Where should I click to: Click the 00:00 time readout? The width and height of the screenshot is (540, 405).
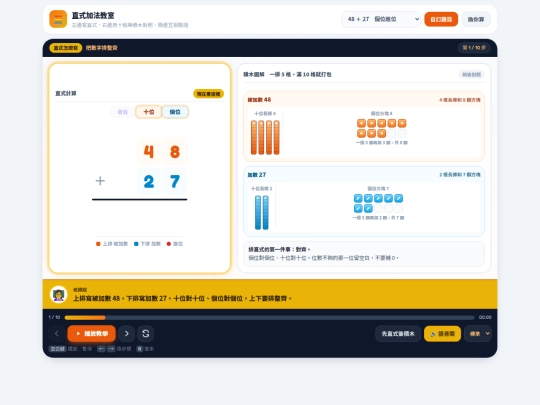(x=485, y=317)
